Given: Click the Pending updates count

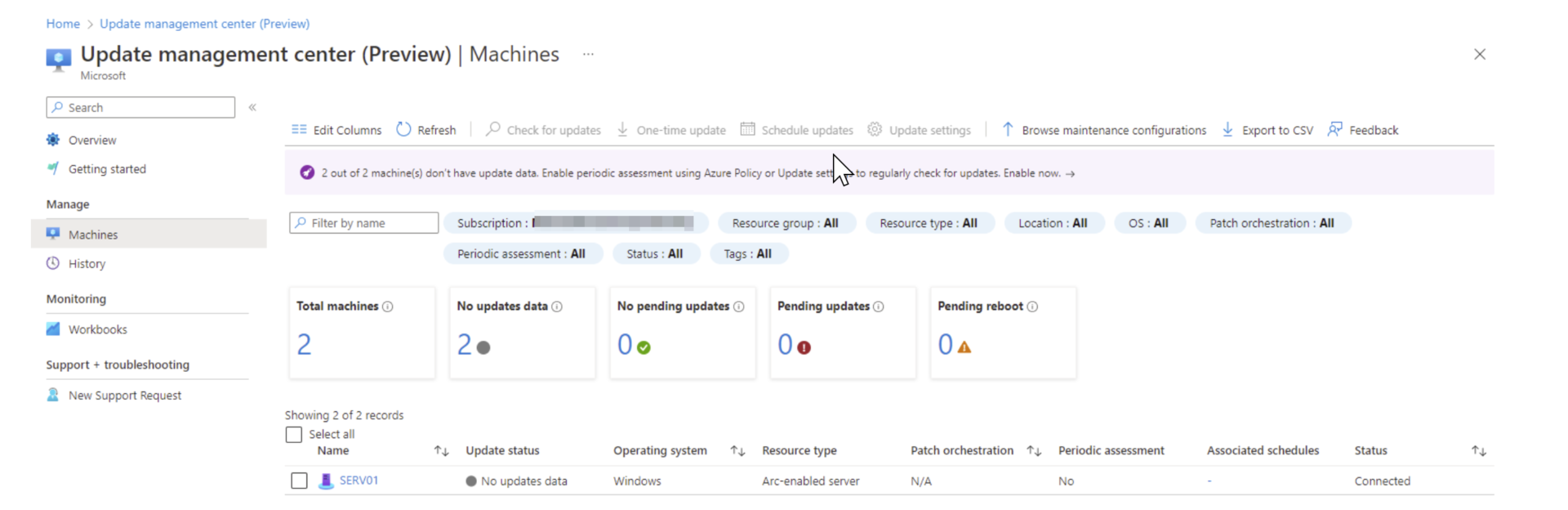Looking at the screenshot, I should point(785,345).
